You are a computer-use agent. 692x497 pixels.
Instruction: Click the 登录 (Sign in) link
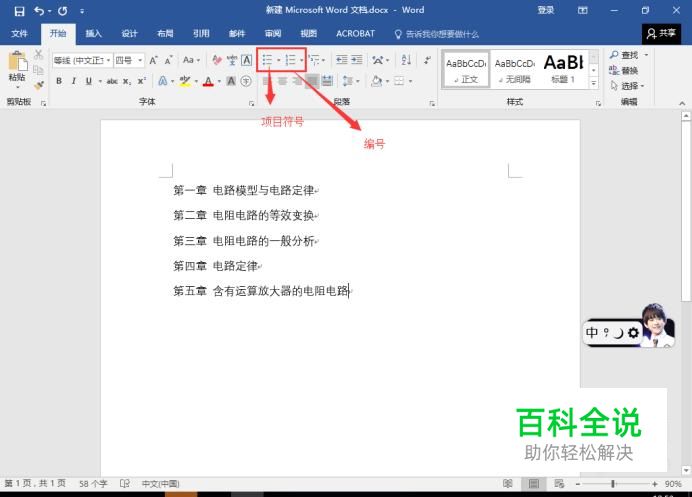coord(546,10)
